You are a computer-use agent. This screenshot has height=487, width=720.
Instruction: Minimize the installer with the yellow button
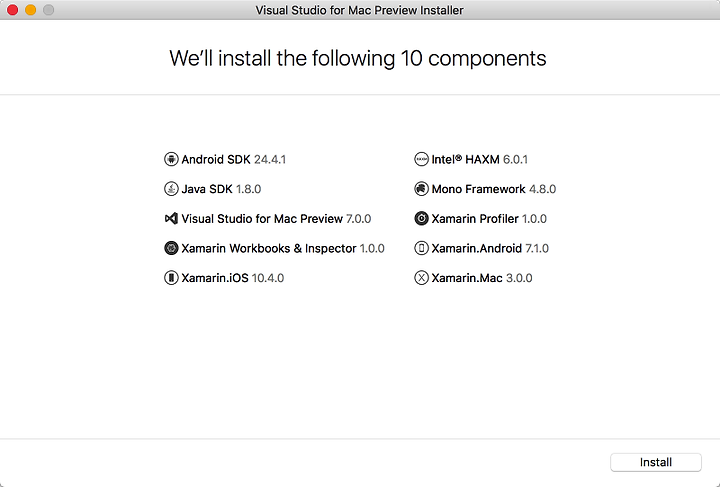coord(30,10)
